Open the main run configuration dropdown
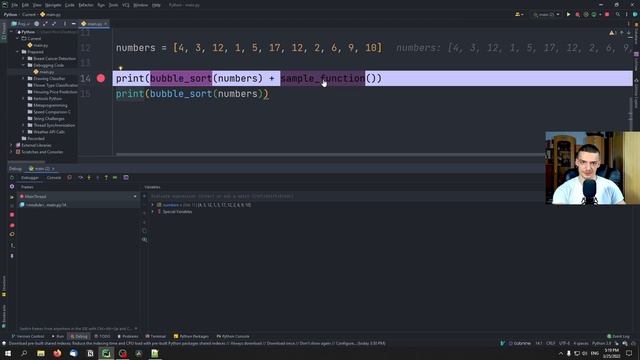The height and width of the screenshot is (360, 640). (x=546, y=14)
